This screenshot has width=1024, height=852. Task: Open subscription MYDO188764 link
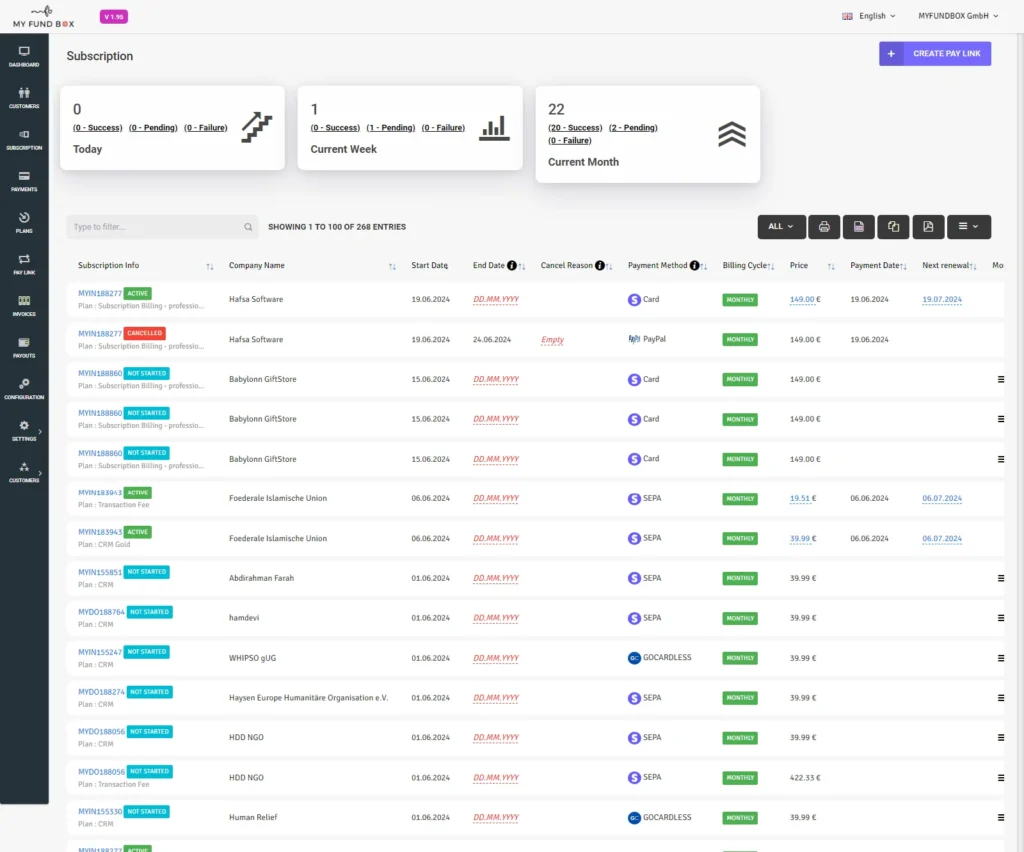pyautogui.click(x=101, y=612)
